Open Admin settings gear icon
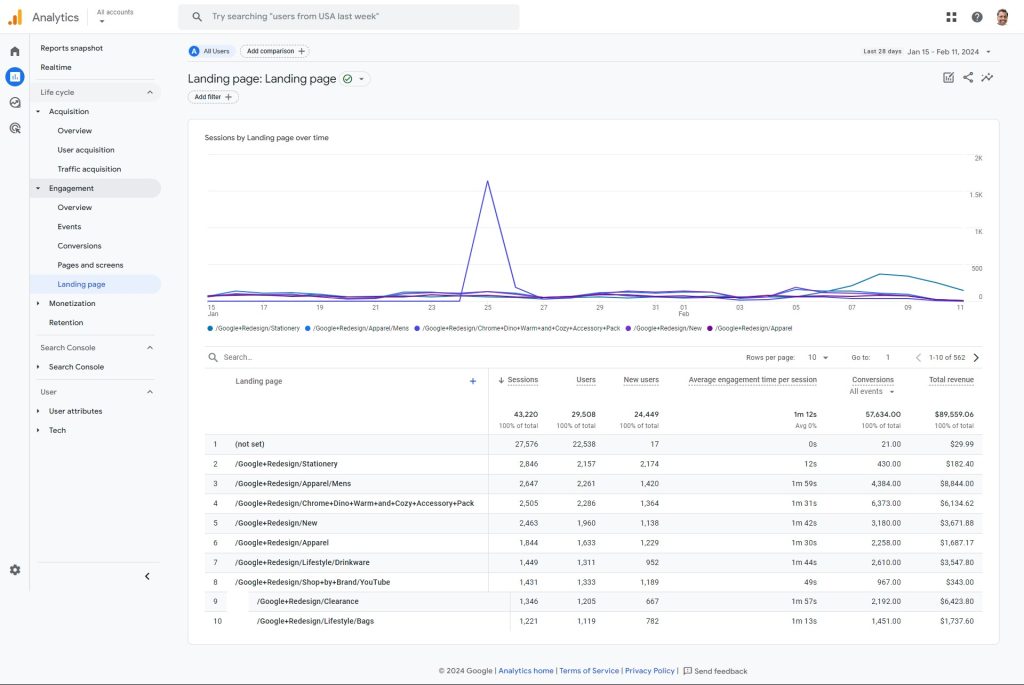 click(14, 570)
